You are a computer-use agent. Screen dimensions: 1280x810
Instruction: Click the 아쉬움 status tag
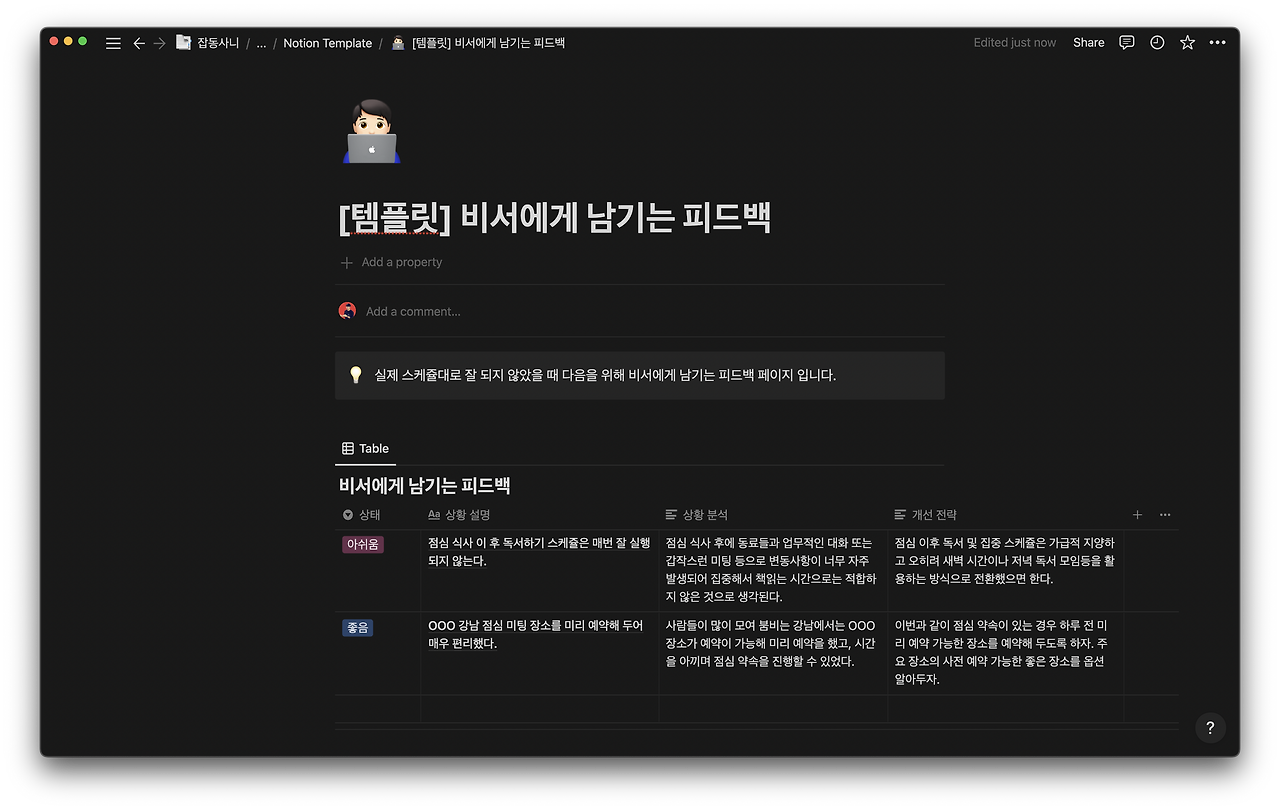[x=363, y=545]
